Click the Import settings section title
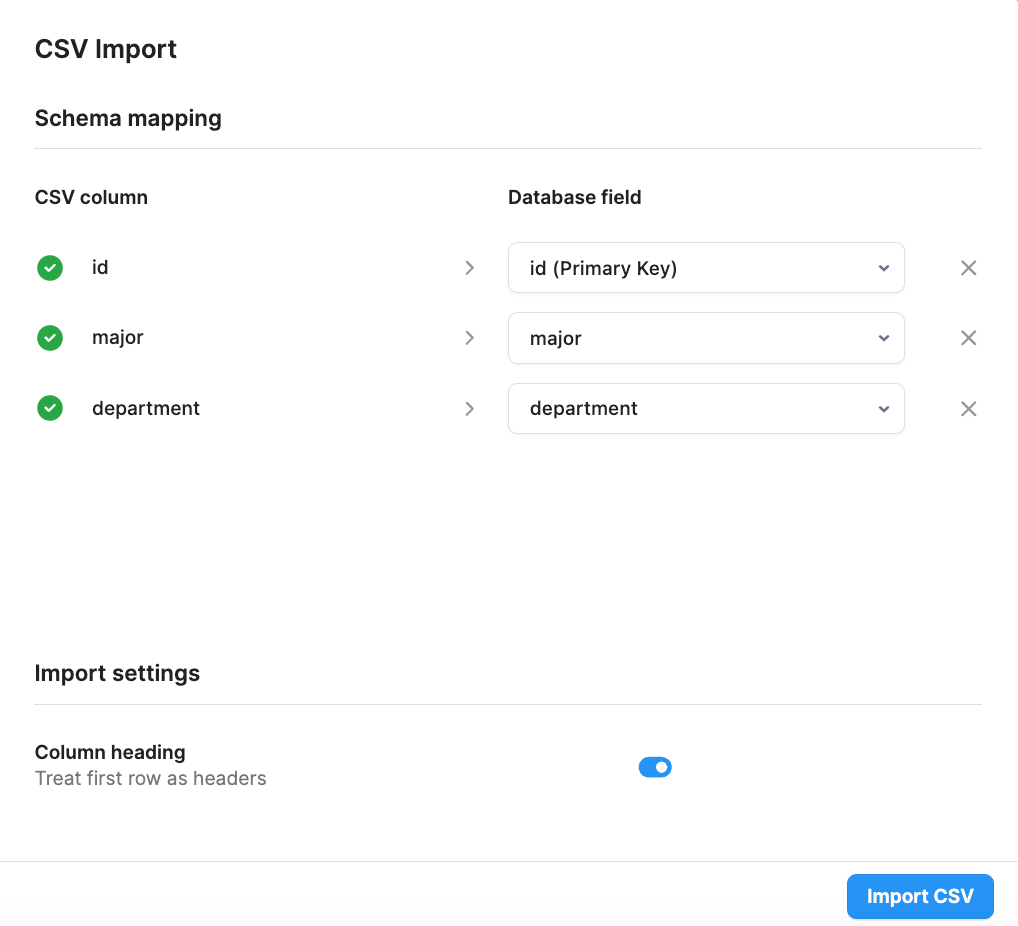Image resolution: width=1018 pixels, height=926 pixels. [118, 673]
